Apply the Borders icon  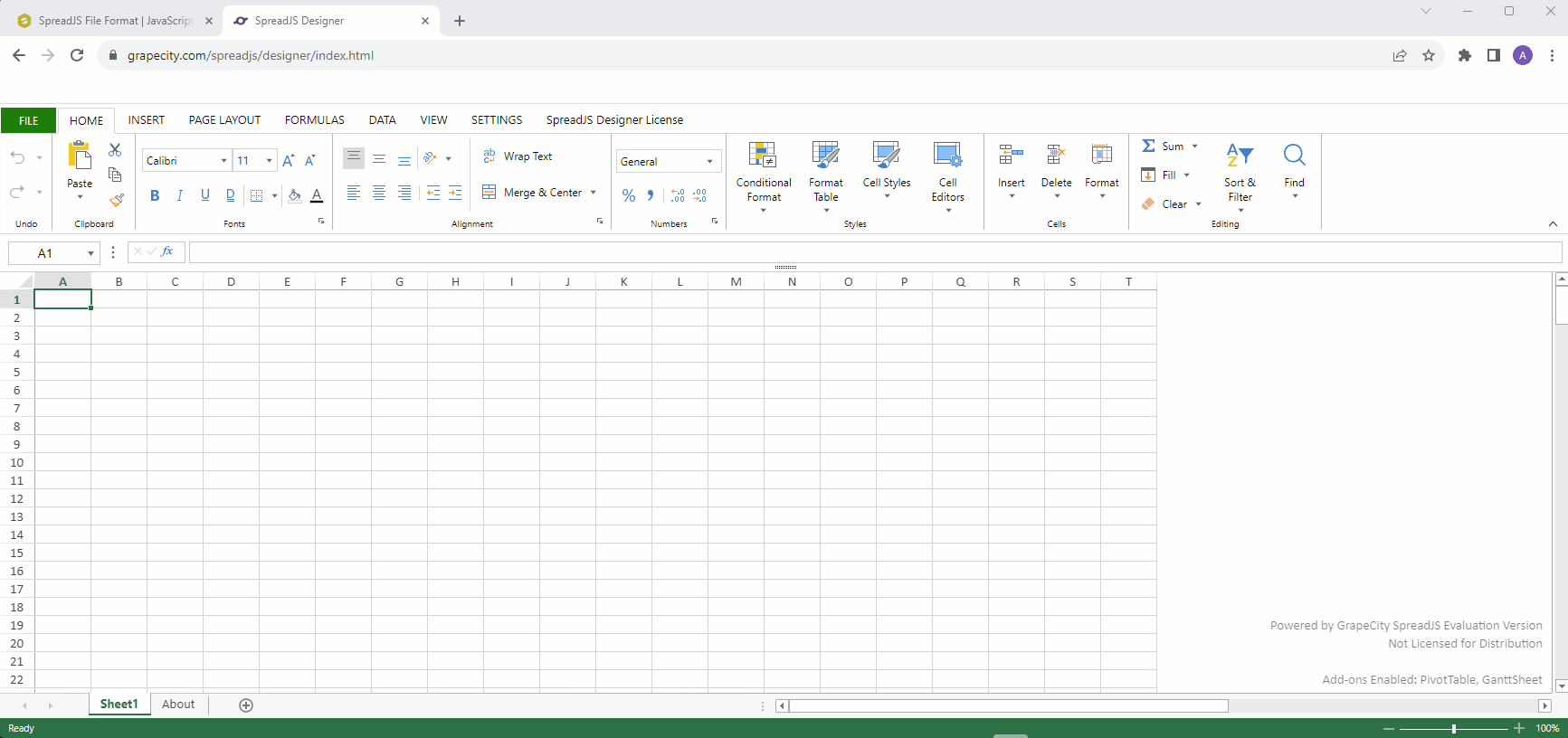click(256, 195)
